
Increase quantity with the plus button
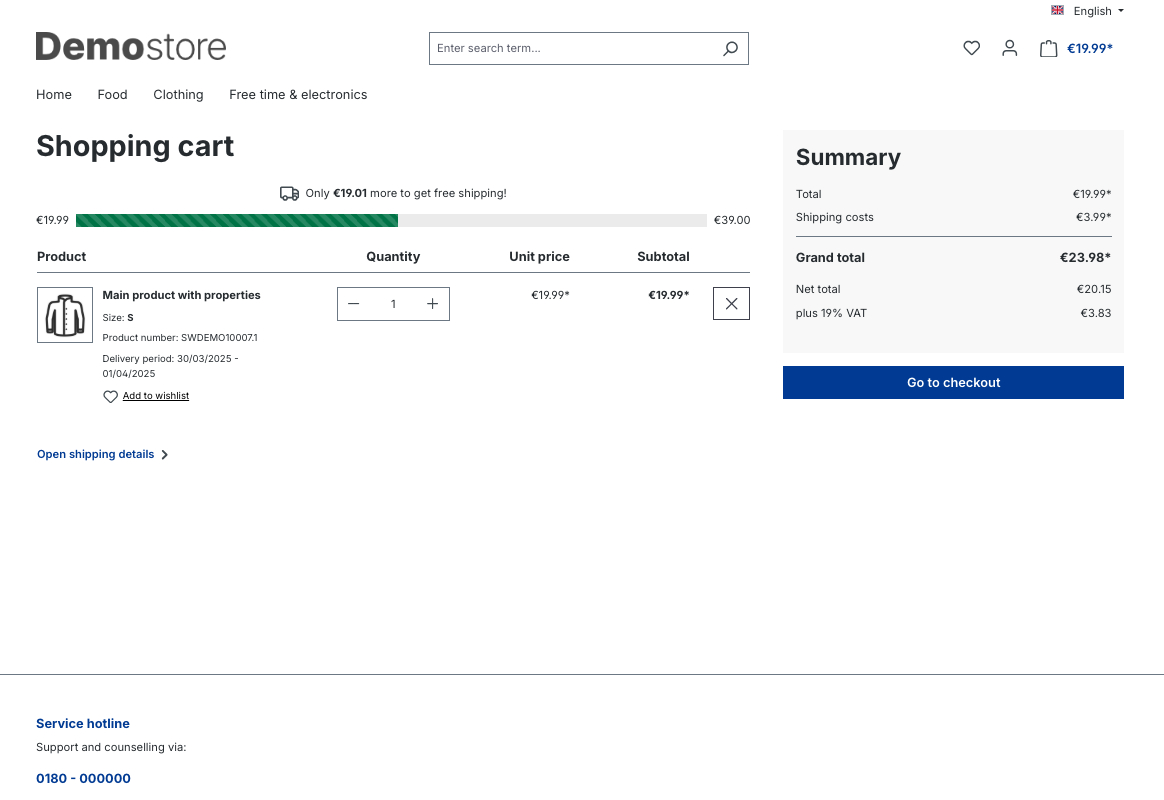(432, 304)
